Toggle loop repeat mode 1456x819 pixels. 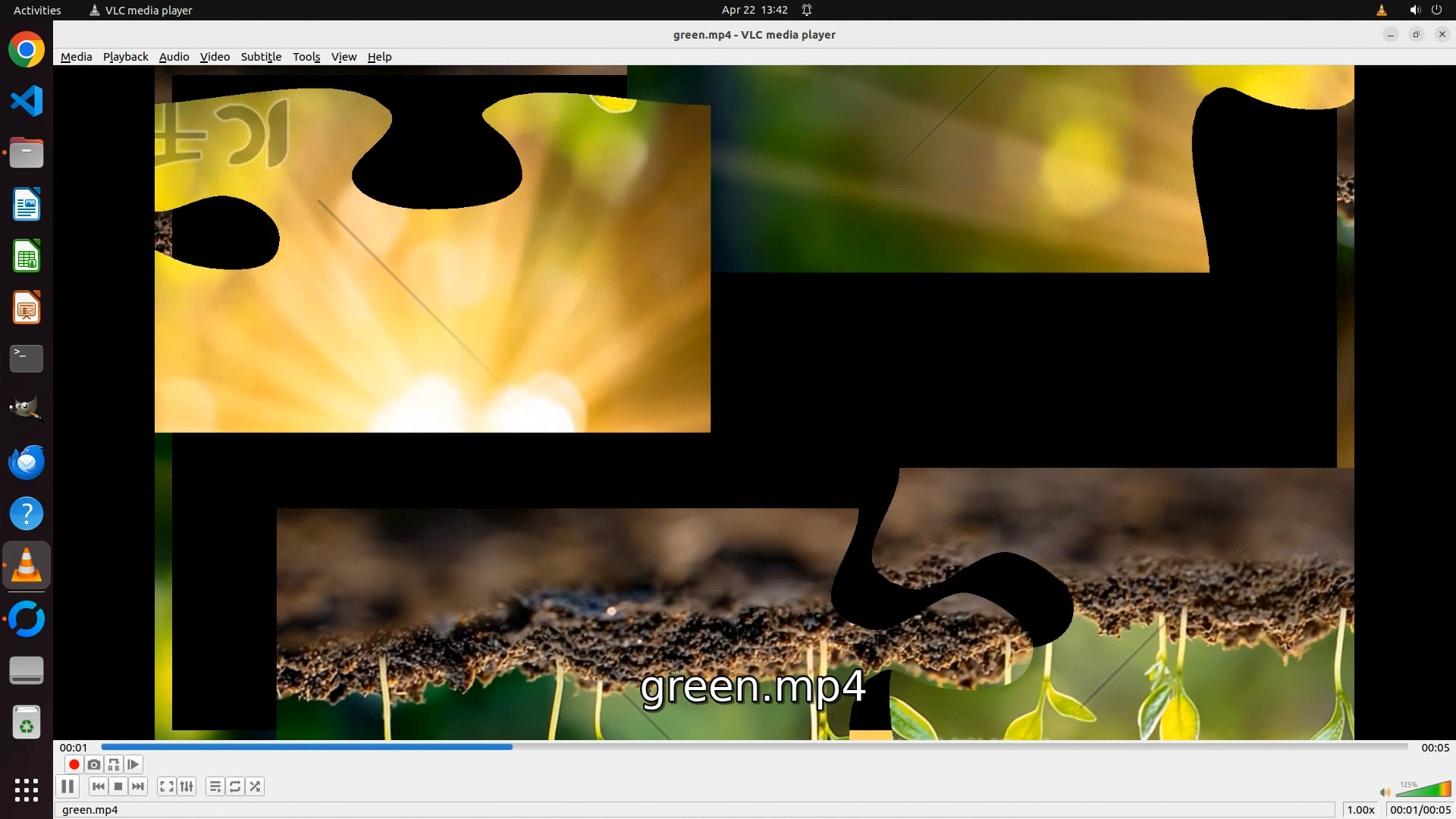pyautogui.click(x=235, y=786)
